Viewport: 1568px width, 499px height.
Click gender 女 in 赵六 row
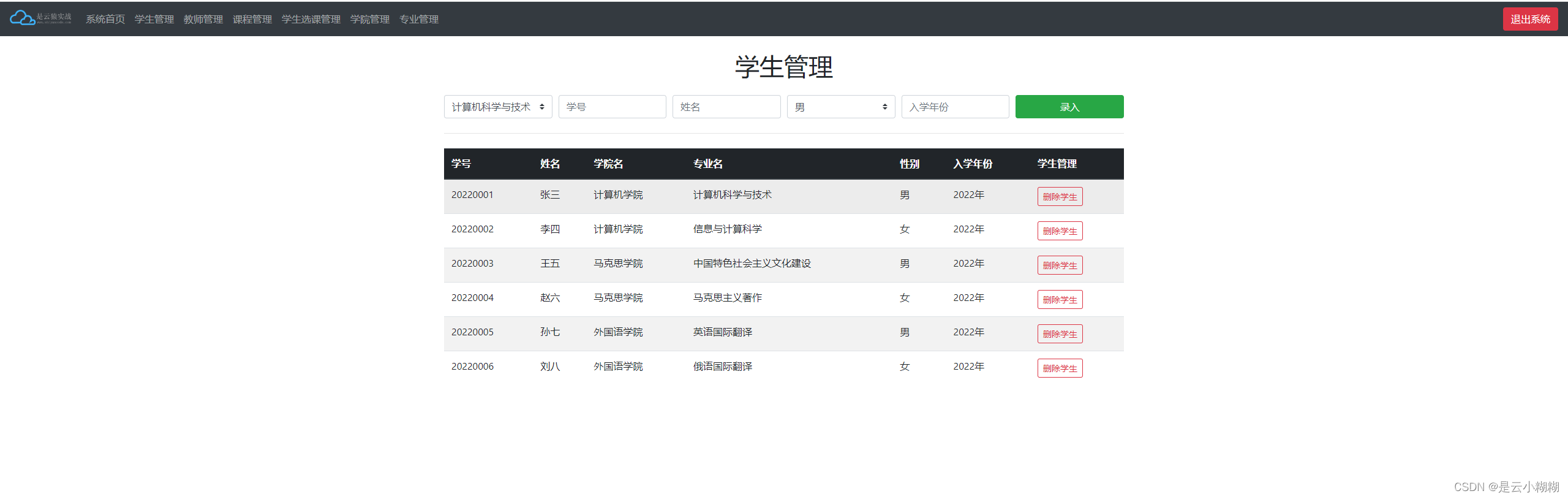point(905,298)
